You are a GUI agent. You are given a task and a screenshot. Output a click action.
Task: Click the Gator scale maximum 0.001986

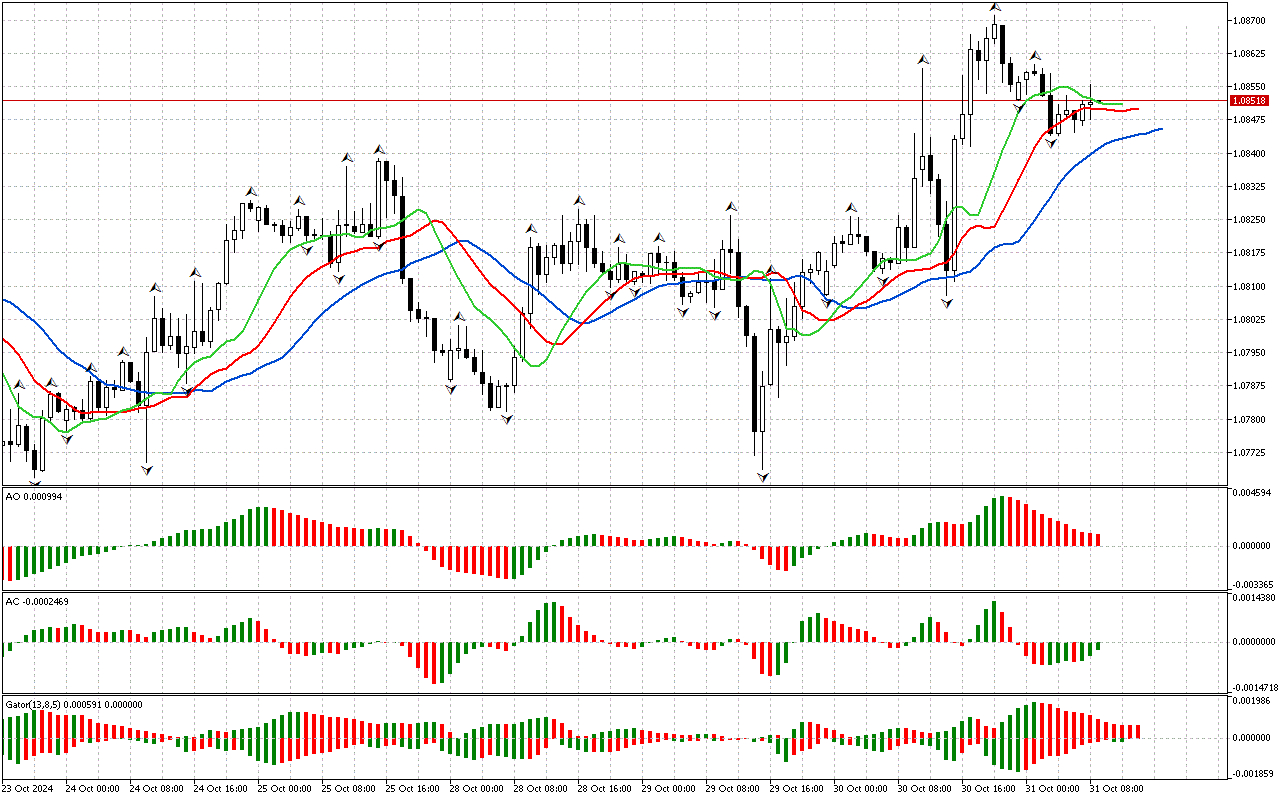[1252, 701]
